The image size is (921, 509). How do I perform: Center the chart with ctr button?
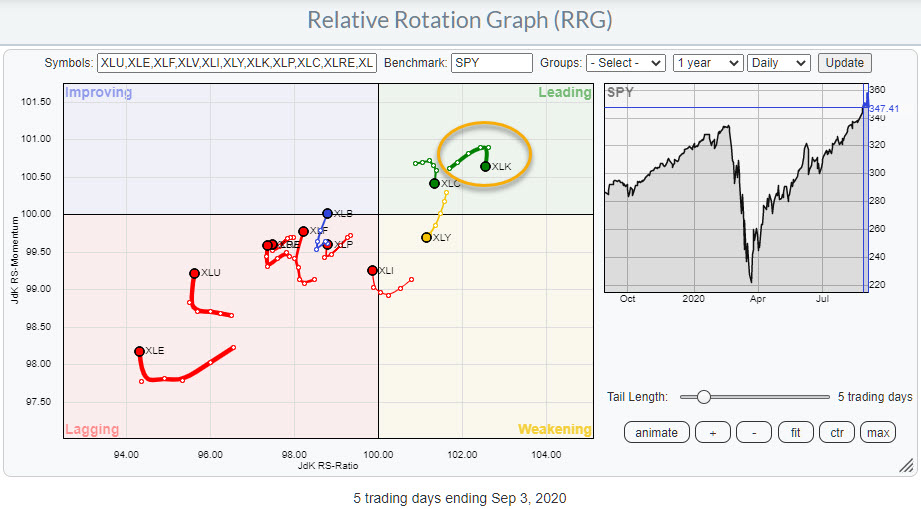point(836,433)
